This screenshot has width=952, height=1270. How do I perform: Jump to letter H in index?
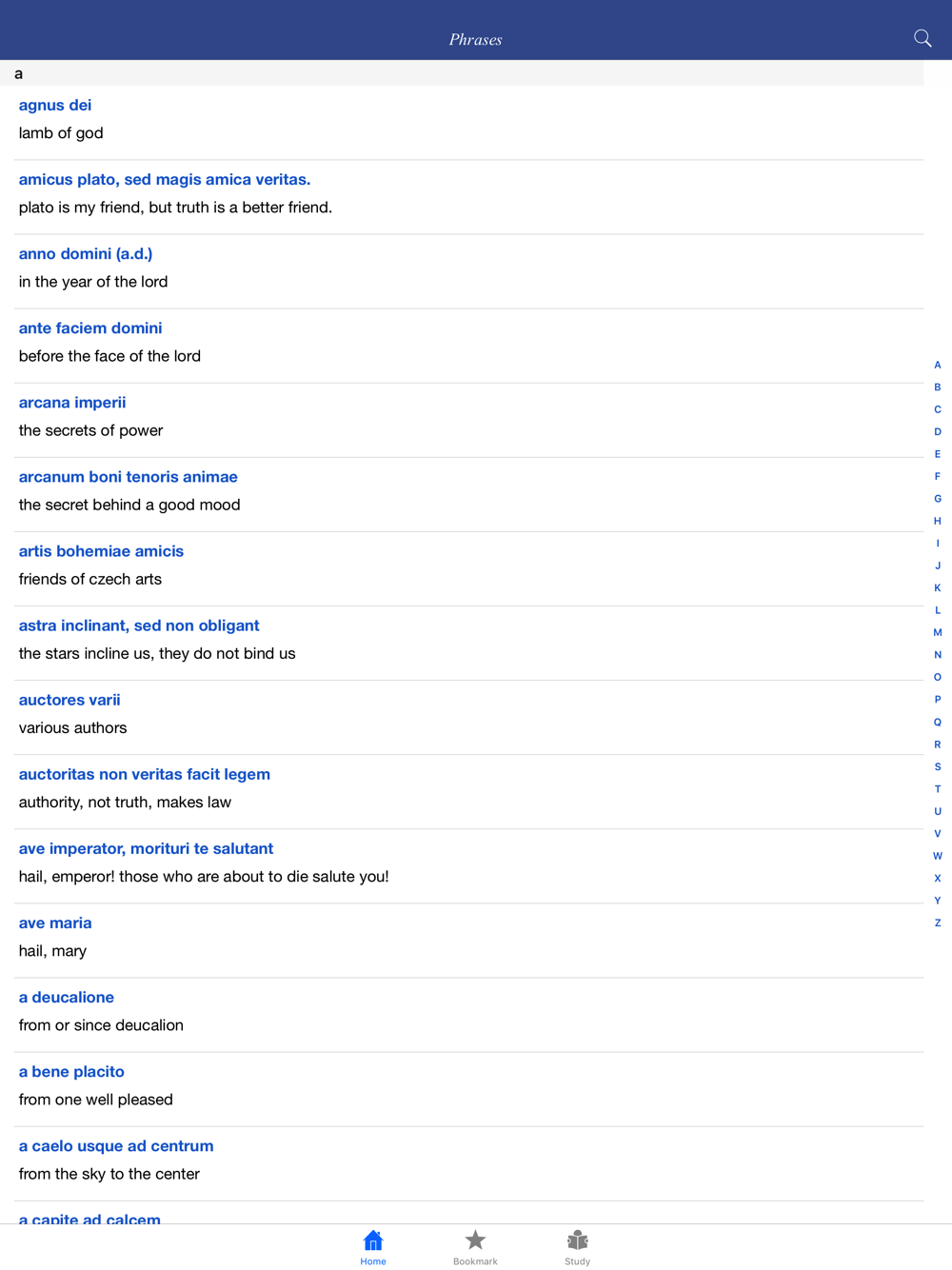[x=938, y=521]
